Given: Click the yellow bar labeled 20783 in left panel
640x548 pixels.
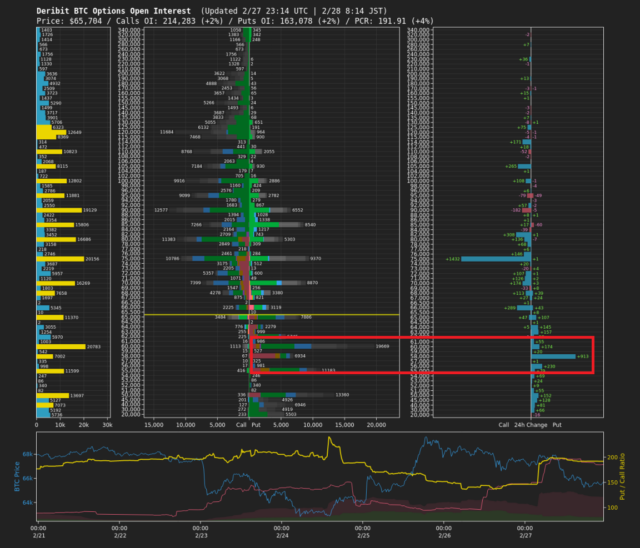Looking at the screenshot, I should 61,346.
